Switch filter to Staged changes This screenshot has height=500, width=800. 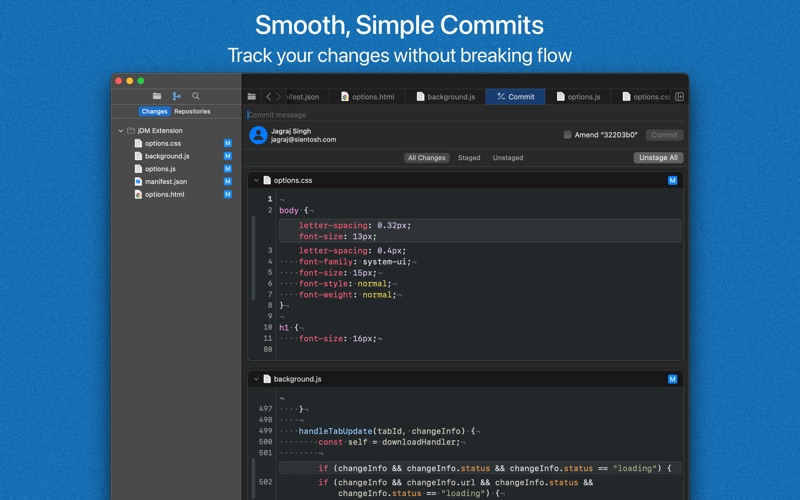[x=469, y=158]
